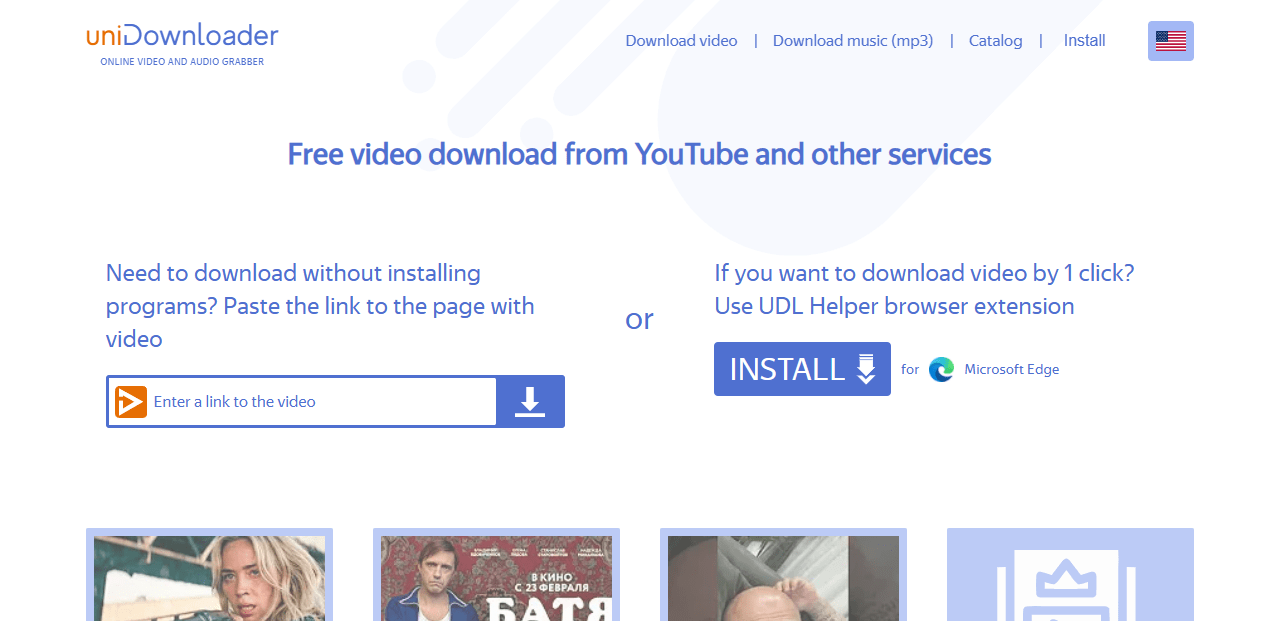Open the Download music (mp3) section

852,40
